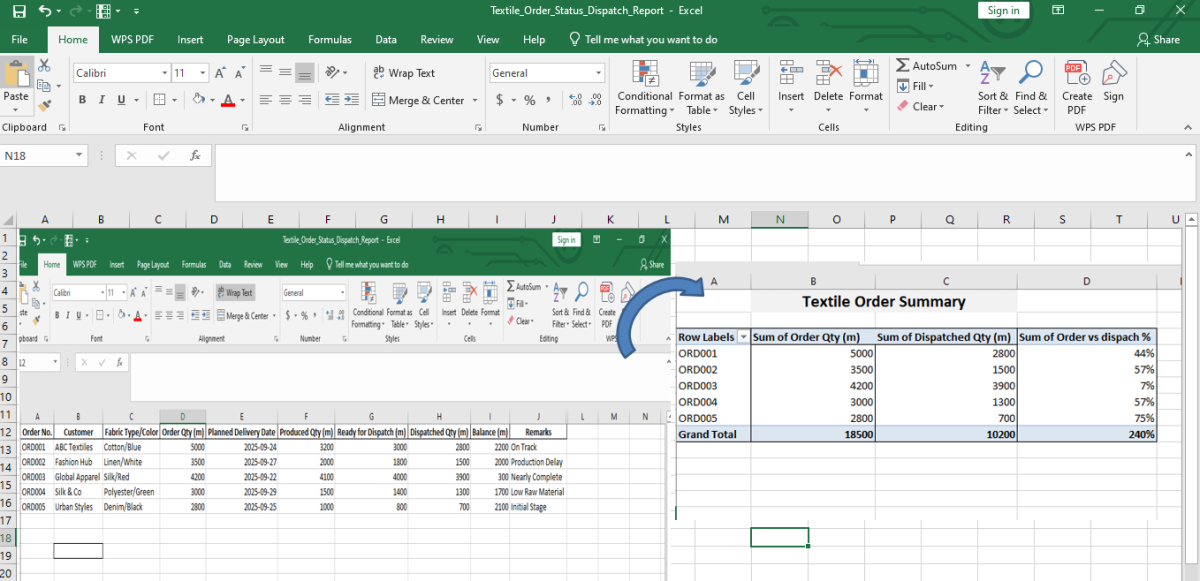This screenshot has height=581, width=1200.
Task: Click the red font color button
Action: point(228,100)
